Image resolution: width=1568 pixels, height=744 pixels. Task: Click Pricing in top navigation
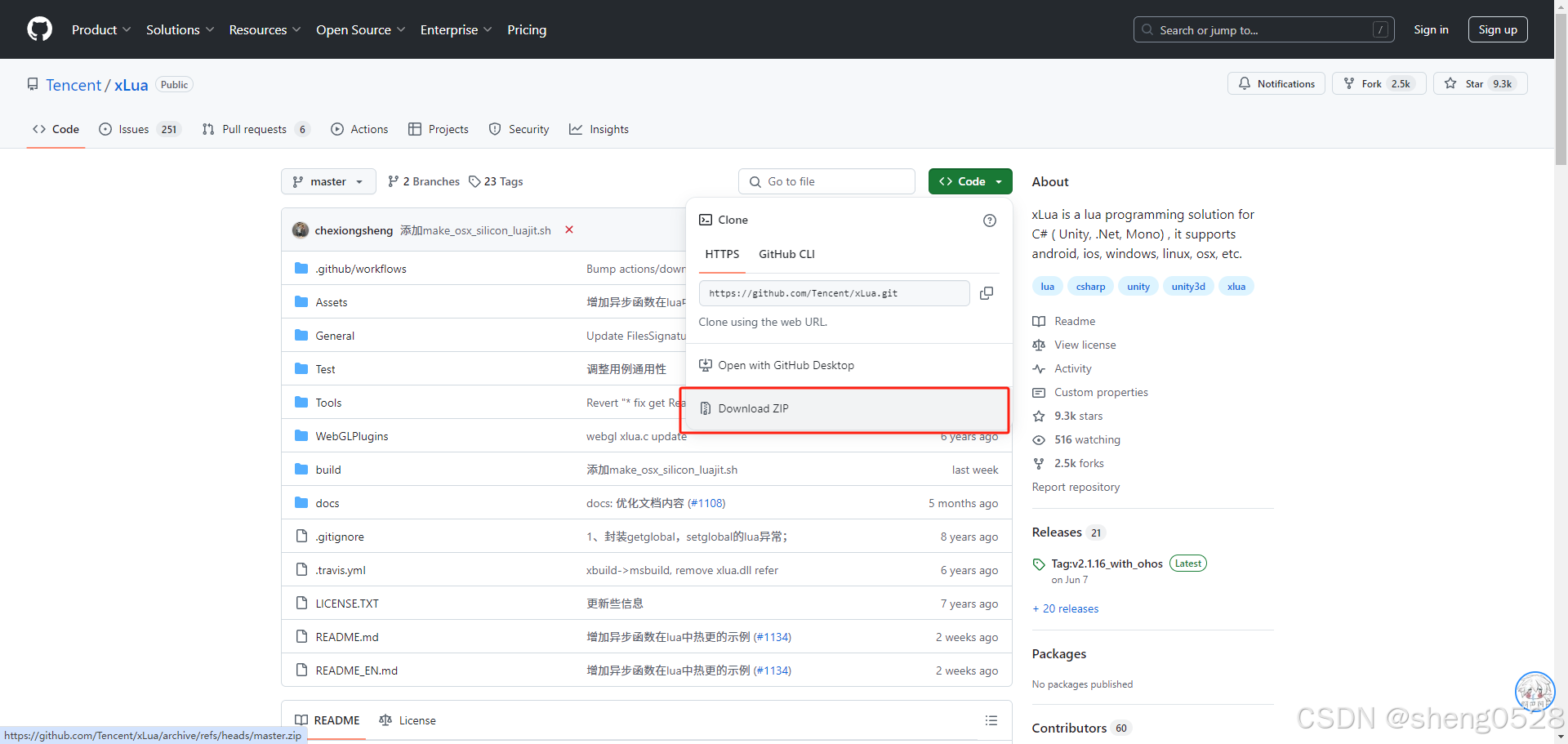(527, 29)
